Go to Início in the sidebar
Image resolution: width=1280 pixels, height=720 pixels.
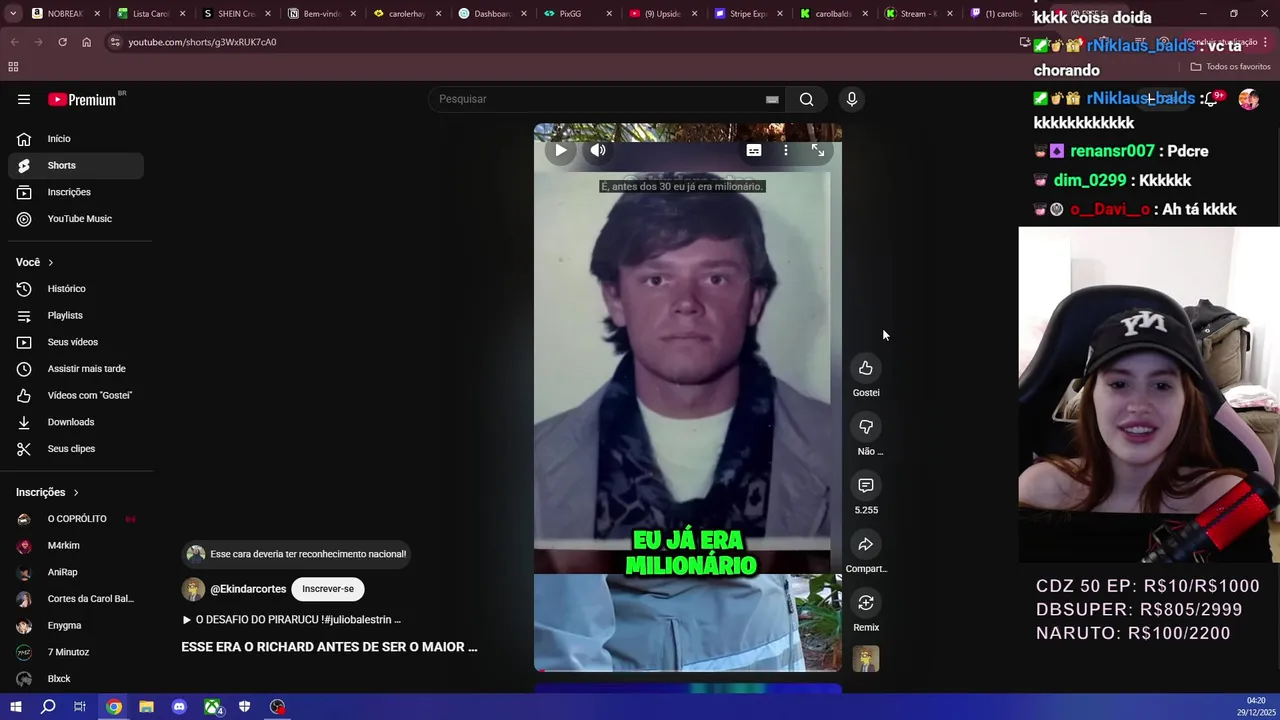point(76,139)
